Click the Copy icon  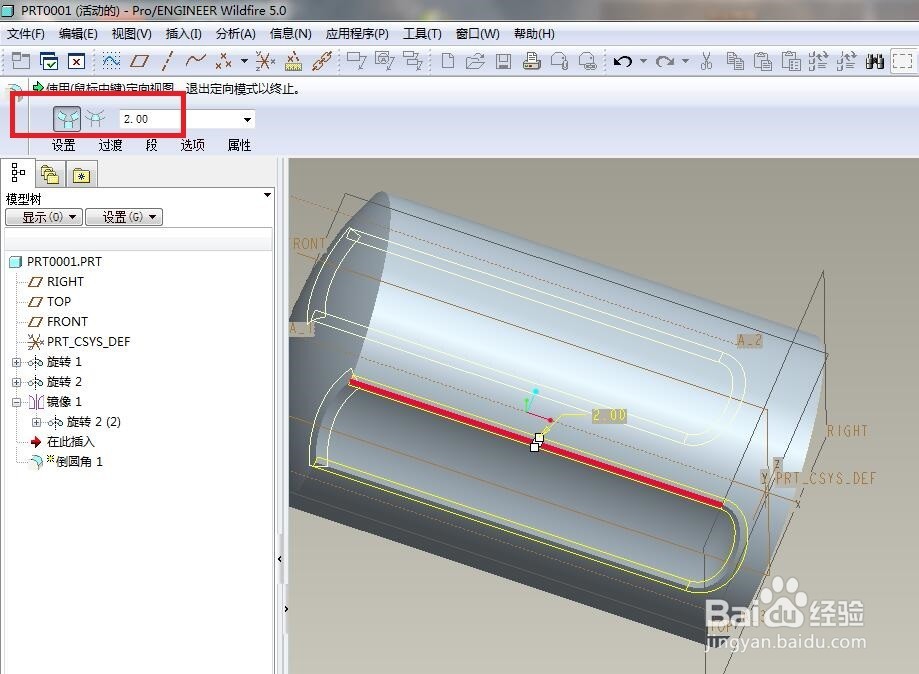735,60
